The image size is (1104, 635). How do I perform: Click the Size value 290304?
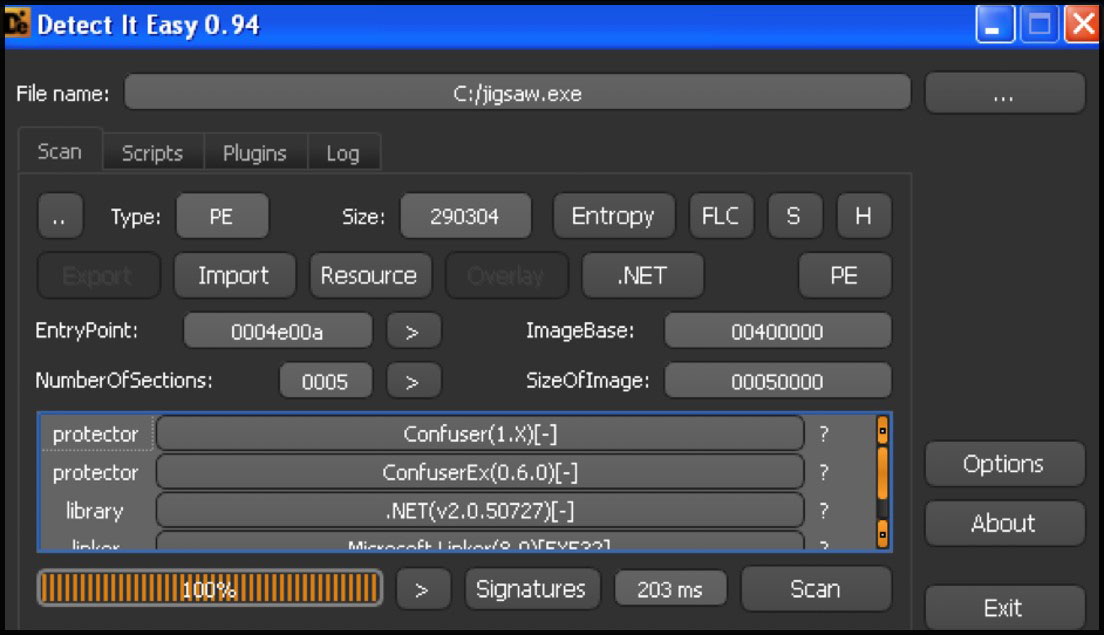click(x=465, y=216)
